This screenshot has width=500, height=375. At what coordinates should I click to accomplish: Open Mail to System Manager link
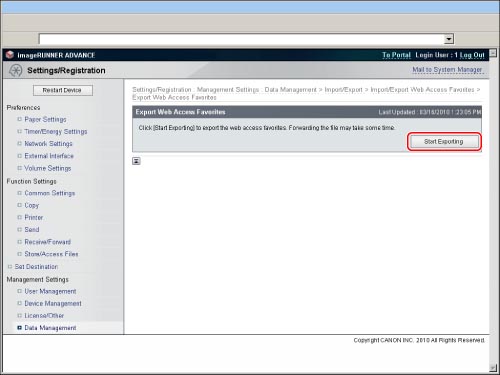(447, 70)
